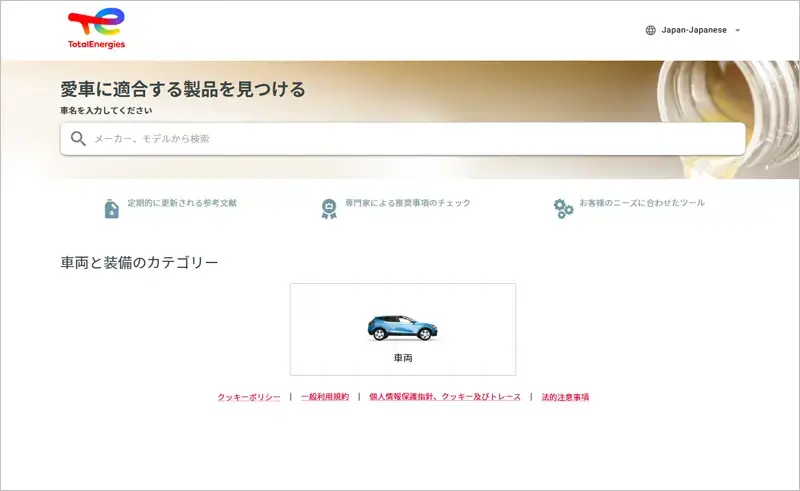Image resolution: width=800 pixels, height=491 pixels.
Task: Focus the maker and model search field
Action: pos(403,138)
